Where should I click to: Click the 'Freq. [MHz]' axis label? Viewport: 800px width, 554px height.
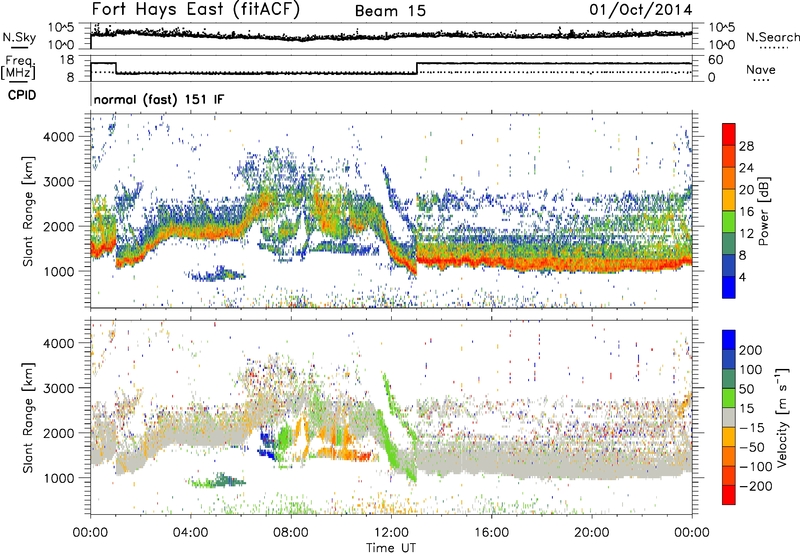(18, 68)
